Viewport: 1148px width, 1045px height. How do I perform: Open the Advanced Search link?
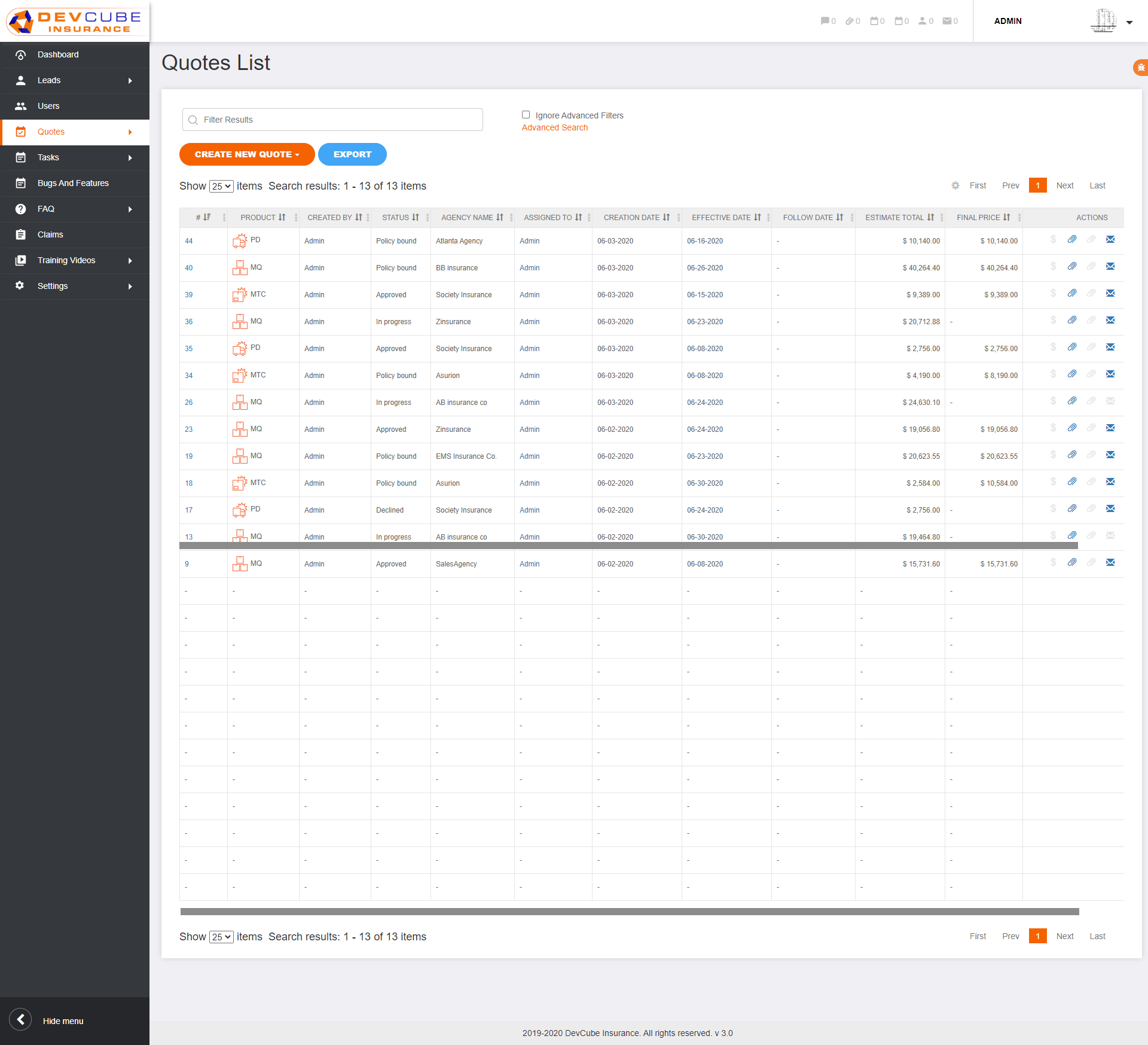click(x=554, y=127)
